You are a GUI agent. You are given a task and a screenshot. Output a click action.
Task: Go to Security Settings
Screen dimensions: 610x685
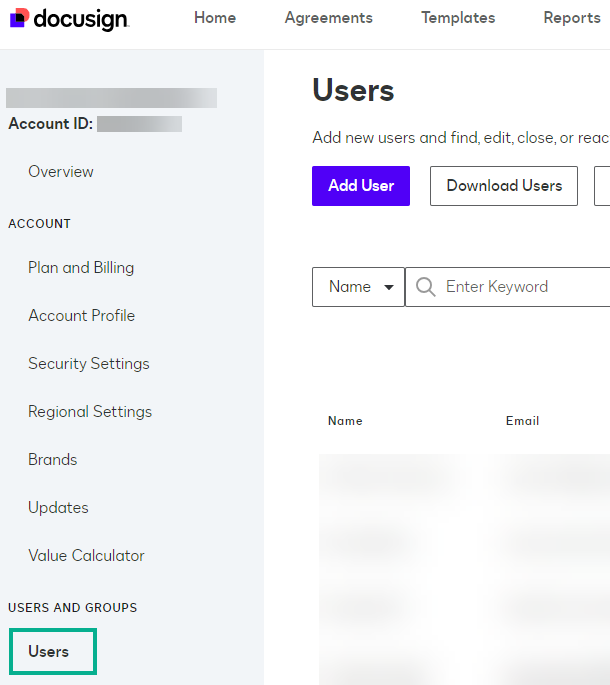point(89,364)
